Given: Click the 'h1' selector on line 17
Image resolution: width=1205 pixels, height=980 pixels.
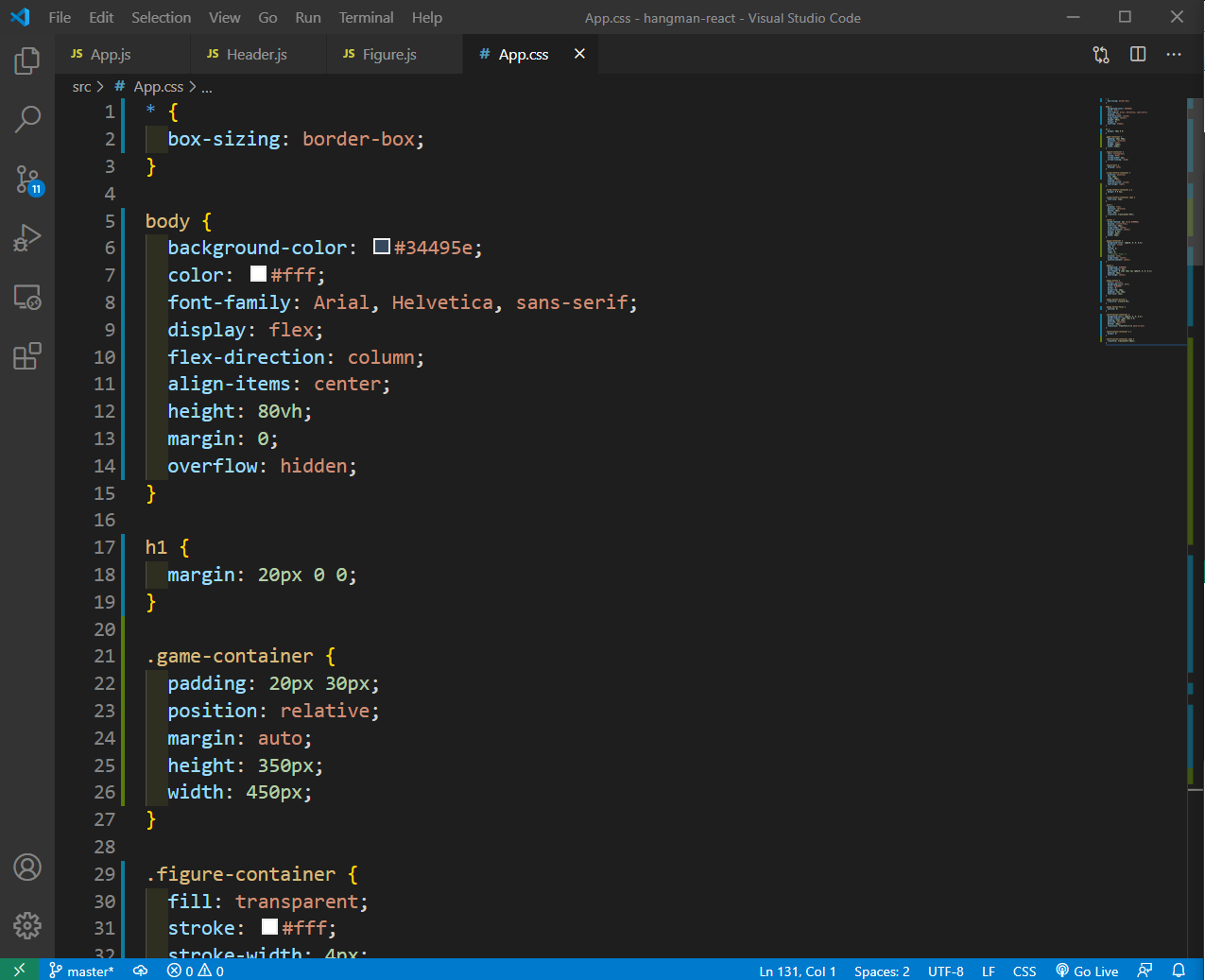Looking at the screenshot, I should pos(156,546).
